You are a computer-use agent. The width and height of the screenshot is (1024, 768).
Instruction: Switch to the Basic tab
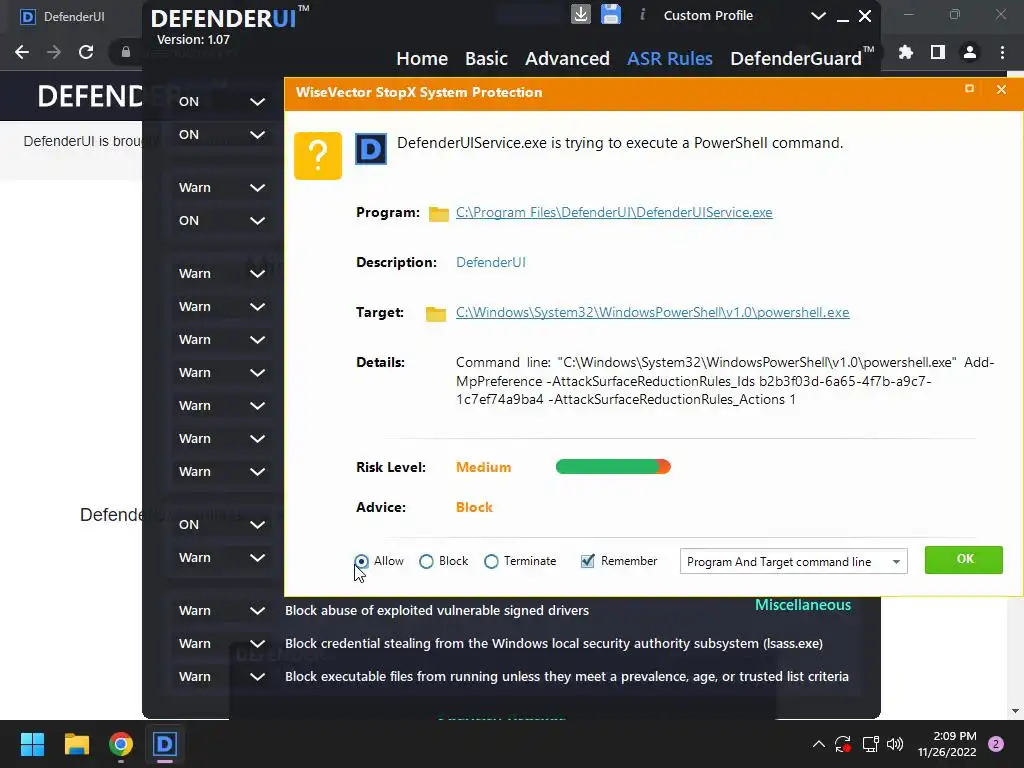coord(487,59)
